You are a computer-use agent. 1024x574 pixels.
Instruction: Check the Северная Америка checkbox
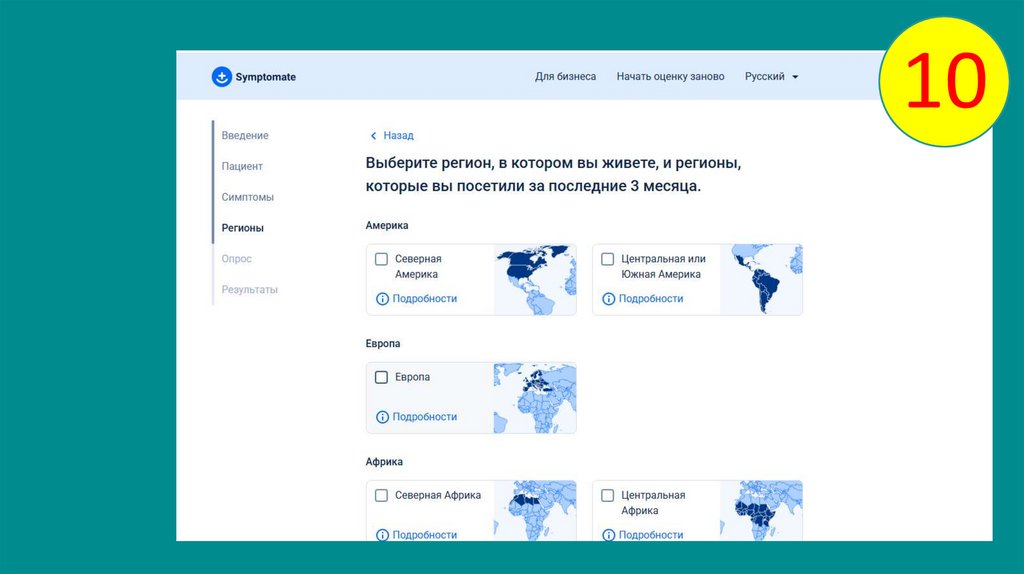[x=381, y=259]
